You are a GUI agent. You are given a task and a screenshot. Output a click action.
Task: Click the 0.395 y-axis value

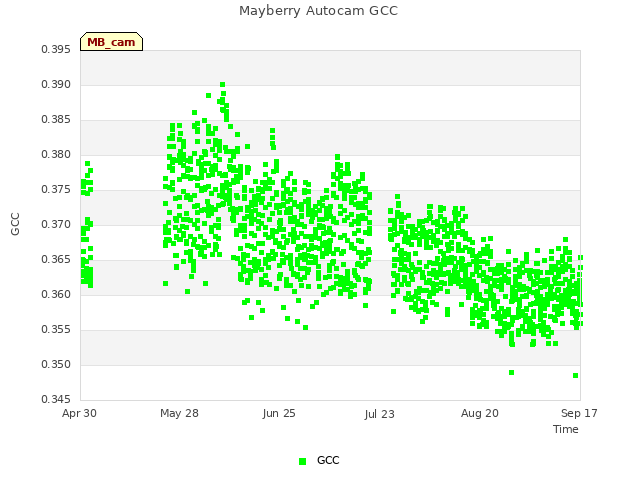tap(56, 49)
